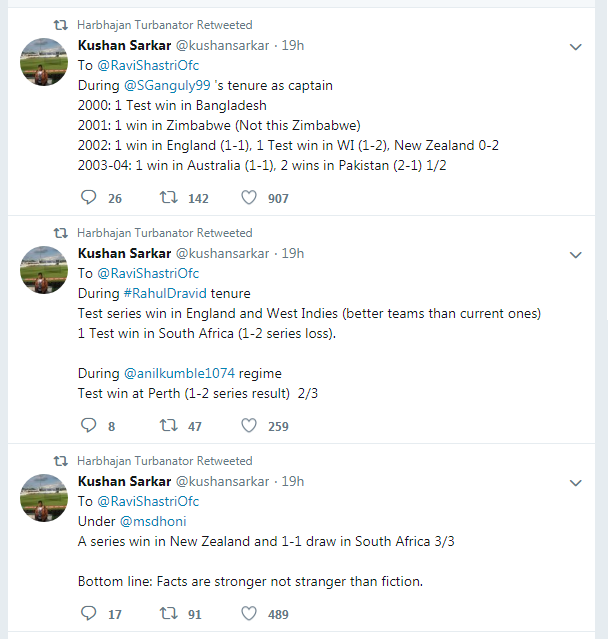608x639 pixels.
Task: Like the tweet with 259 likes
Action: 249,426
